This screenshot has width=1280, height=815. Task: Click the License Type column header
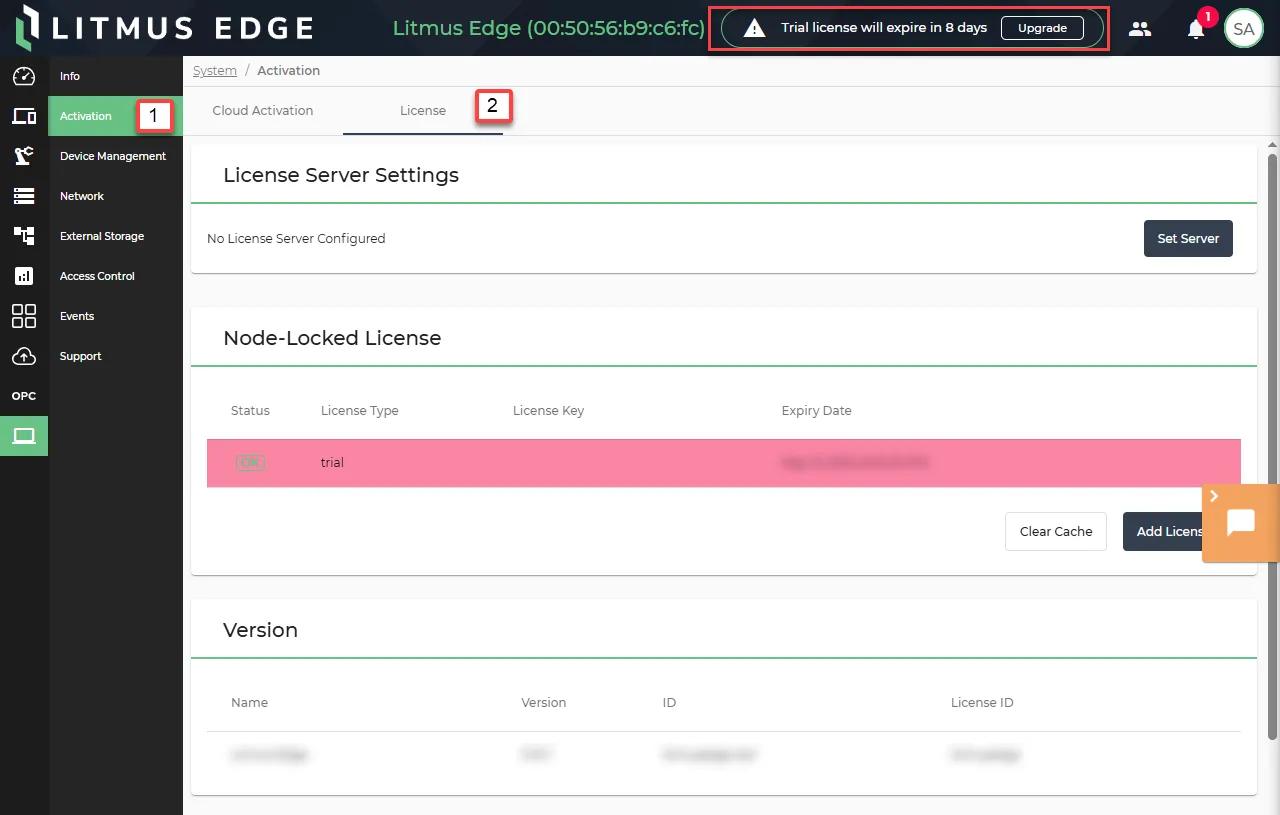[360, 411]
